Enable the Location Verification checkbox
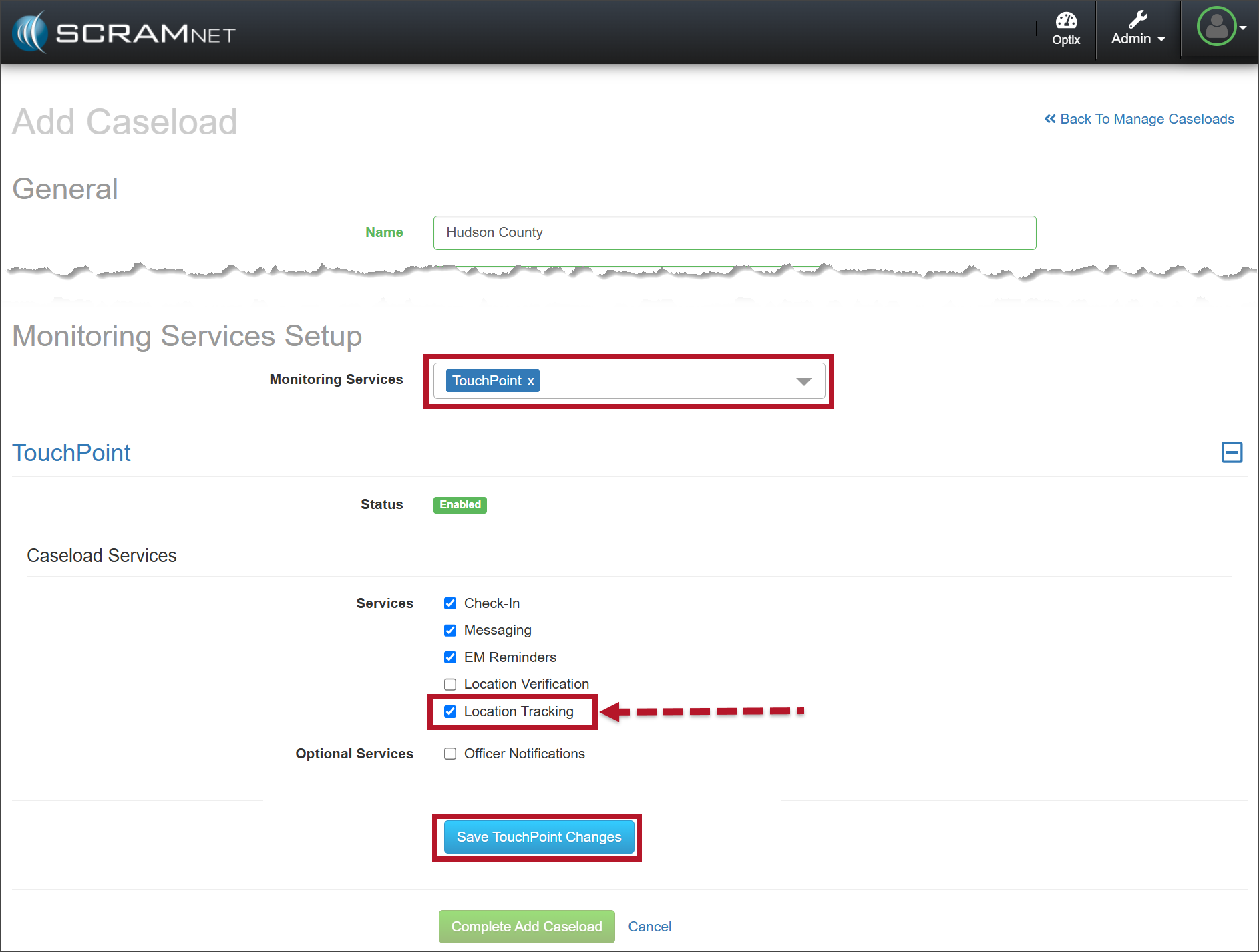Viewport: 1259px width, 952px height. 450,685
